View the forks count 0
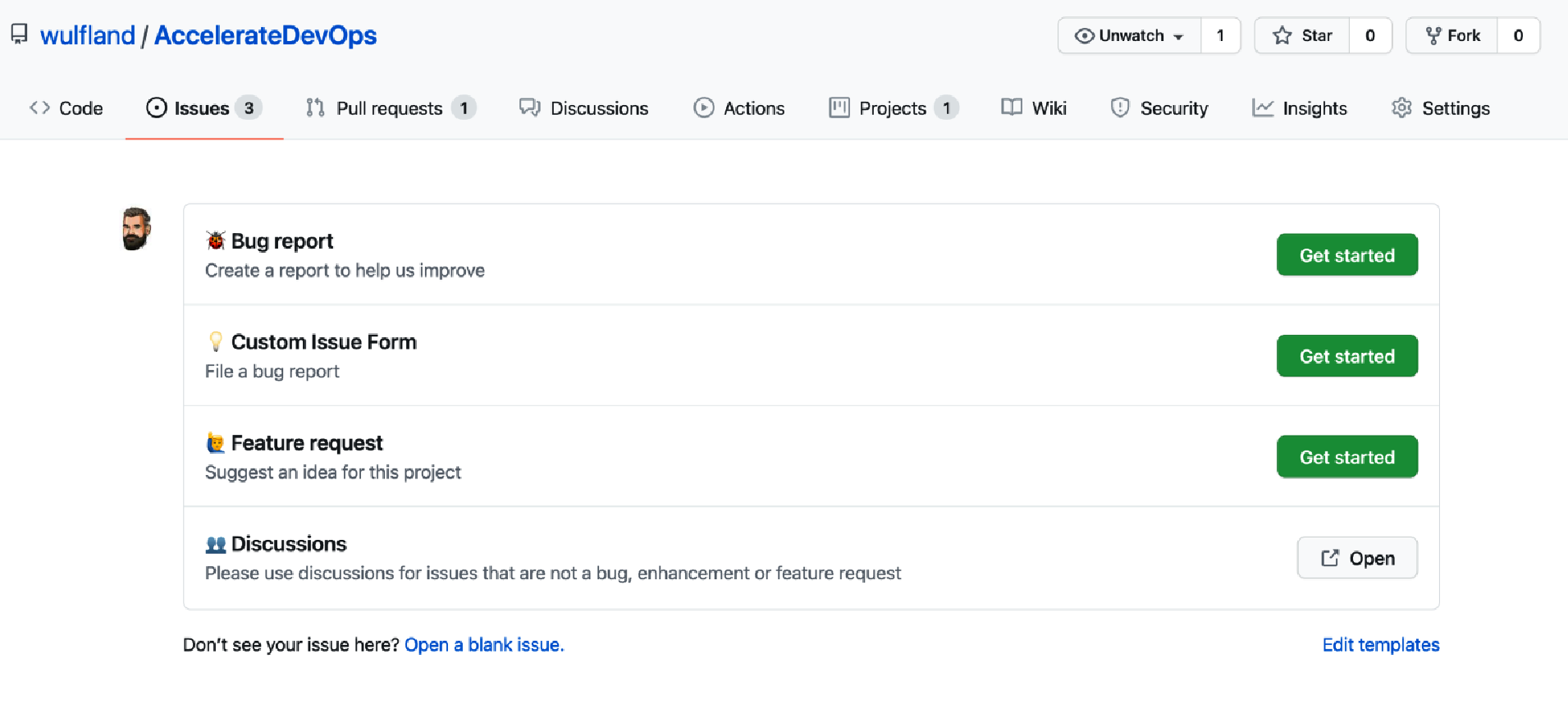 coord(1518,35)
